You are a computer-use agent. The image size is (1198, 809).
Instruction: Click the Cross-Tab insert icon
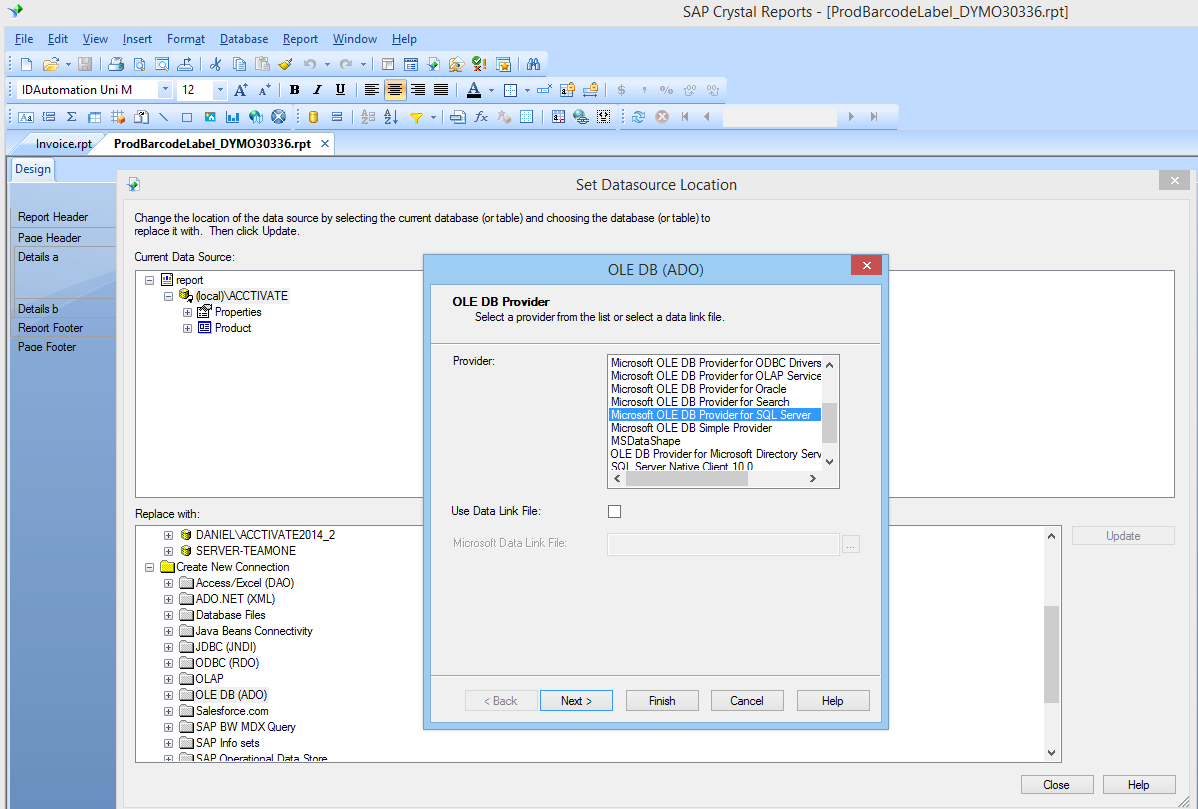coord(95,117)
